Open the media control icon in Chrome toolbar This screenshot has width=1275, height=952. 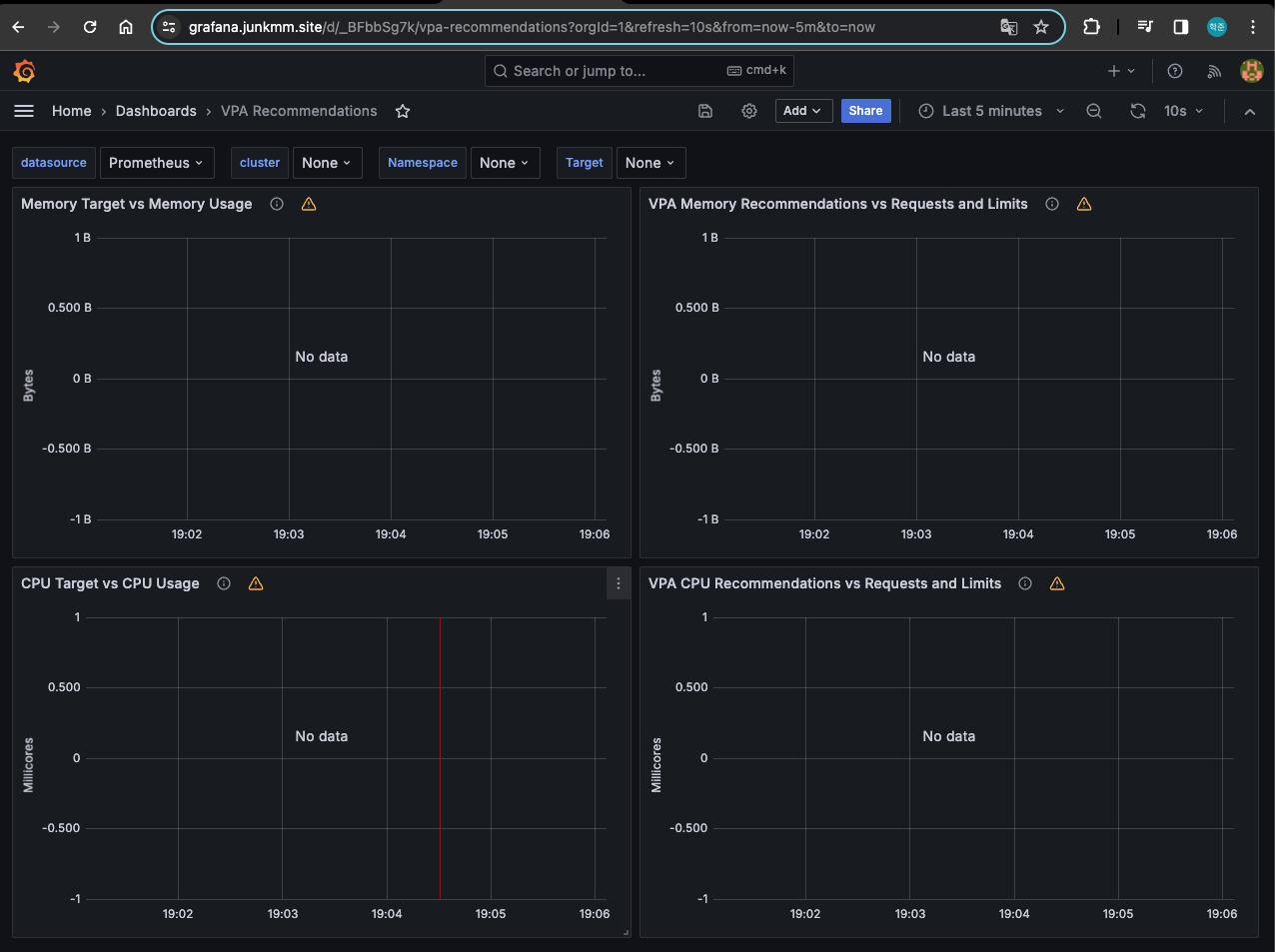pos(1145,27)
